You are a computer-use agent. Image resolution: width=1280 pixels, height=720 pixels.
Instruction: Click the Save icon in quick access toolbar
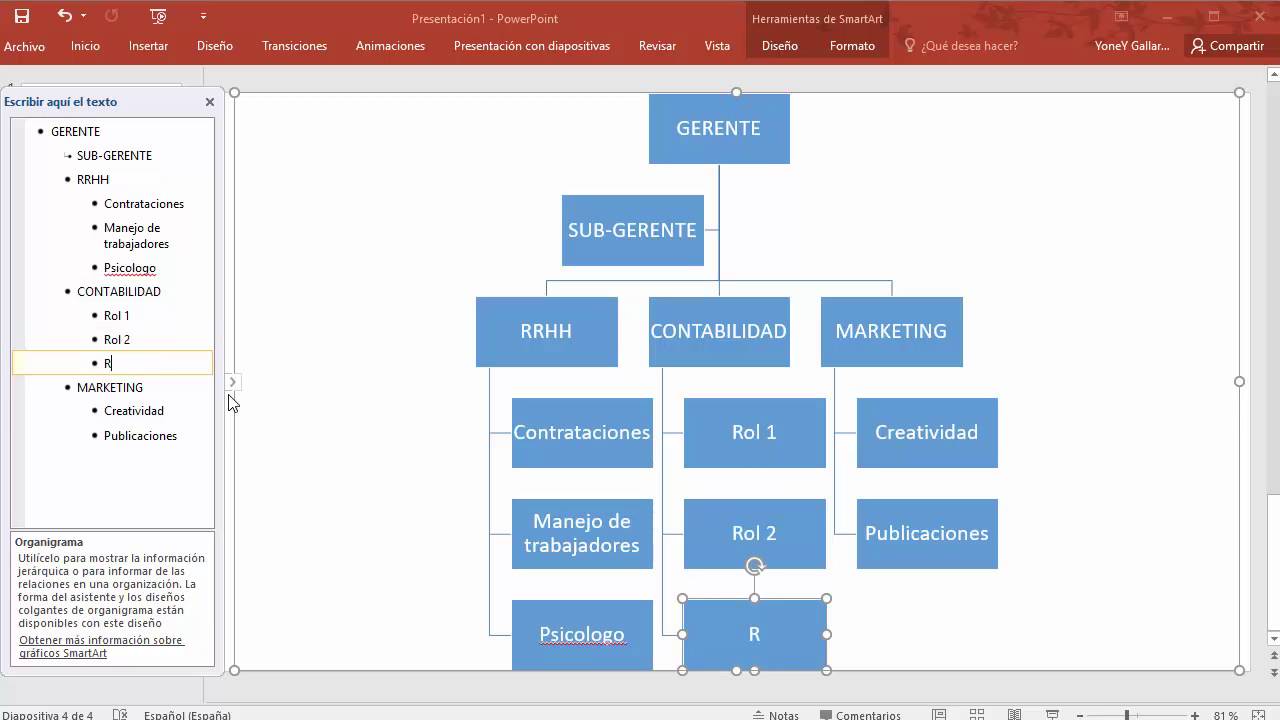coord(21,16)
